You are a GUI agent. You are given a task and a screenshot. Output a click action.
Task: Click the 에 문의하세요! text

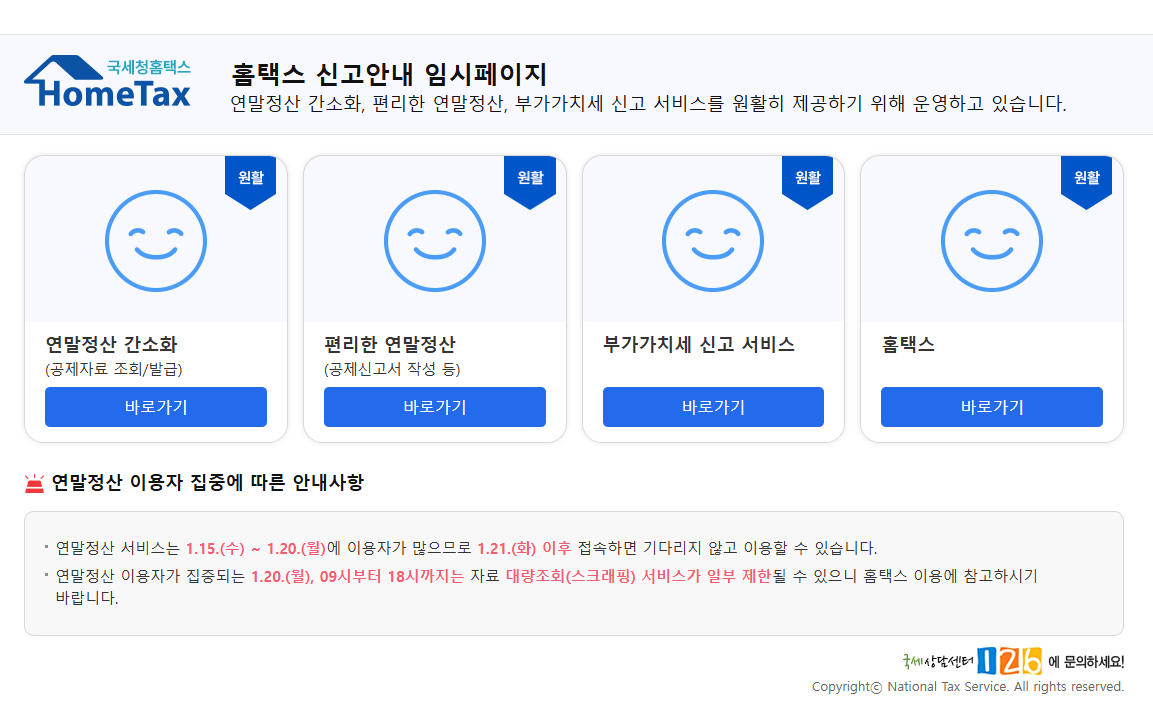pyautogui.click(x=1086, y=662)
